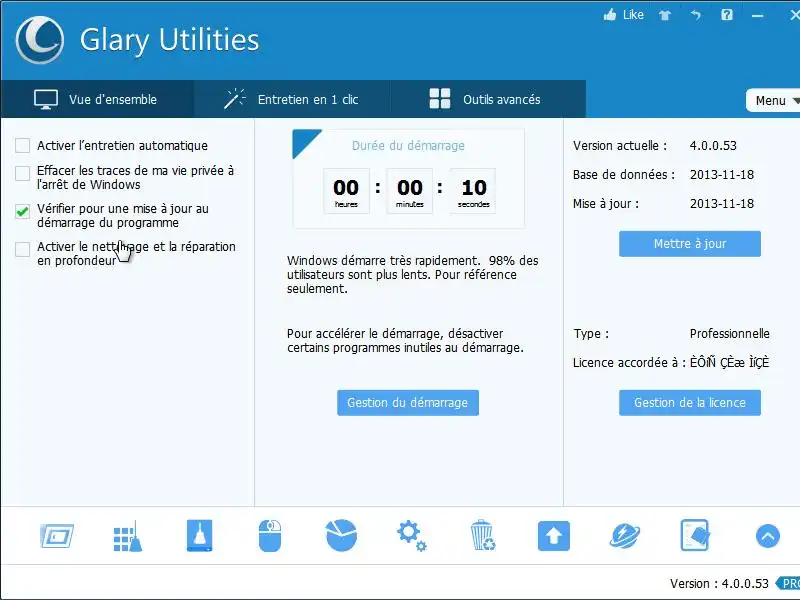Screen dimensions: 800x600
Task: Click Gestion du démarrage button
Action: tap(408, 403)
